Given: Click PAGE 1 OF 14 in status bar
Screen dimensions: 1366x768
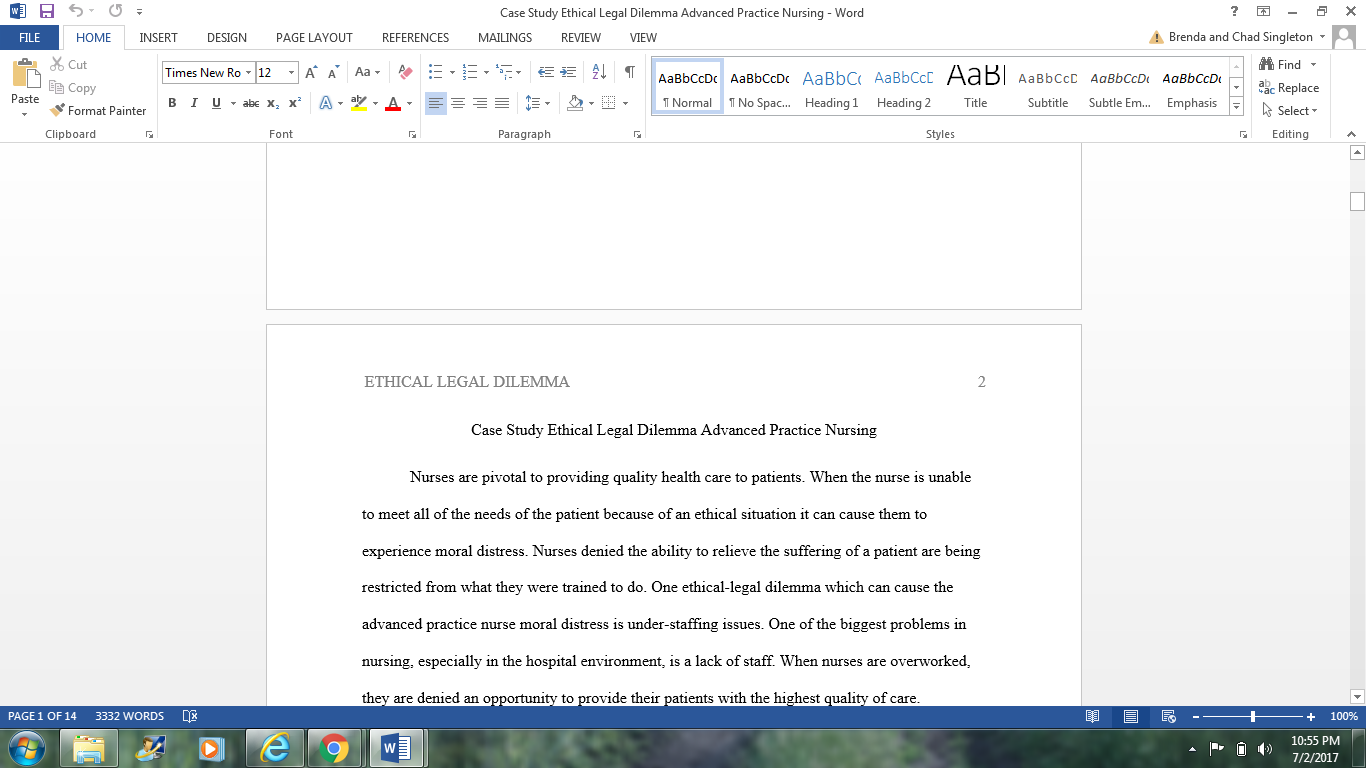Looking at the screenshot, I should (x=42, y=716).
